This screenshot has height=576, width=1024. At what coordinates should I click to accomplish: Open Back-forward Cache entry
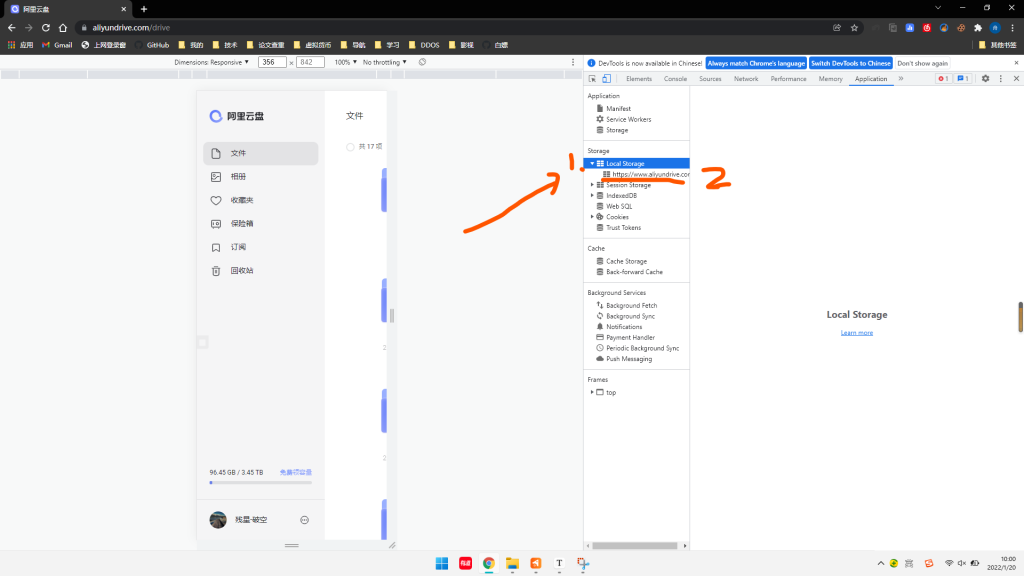(x=633, y=272)
